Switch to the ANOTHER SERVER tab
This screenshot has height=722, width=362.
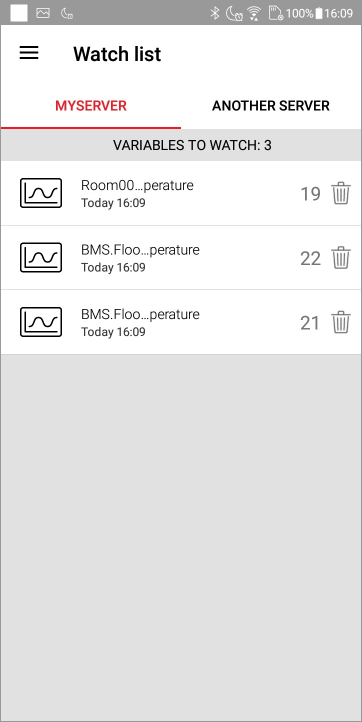271,106
